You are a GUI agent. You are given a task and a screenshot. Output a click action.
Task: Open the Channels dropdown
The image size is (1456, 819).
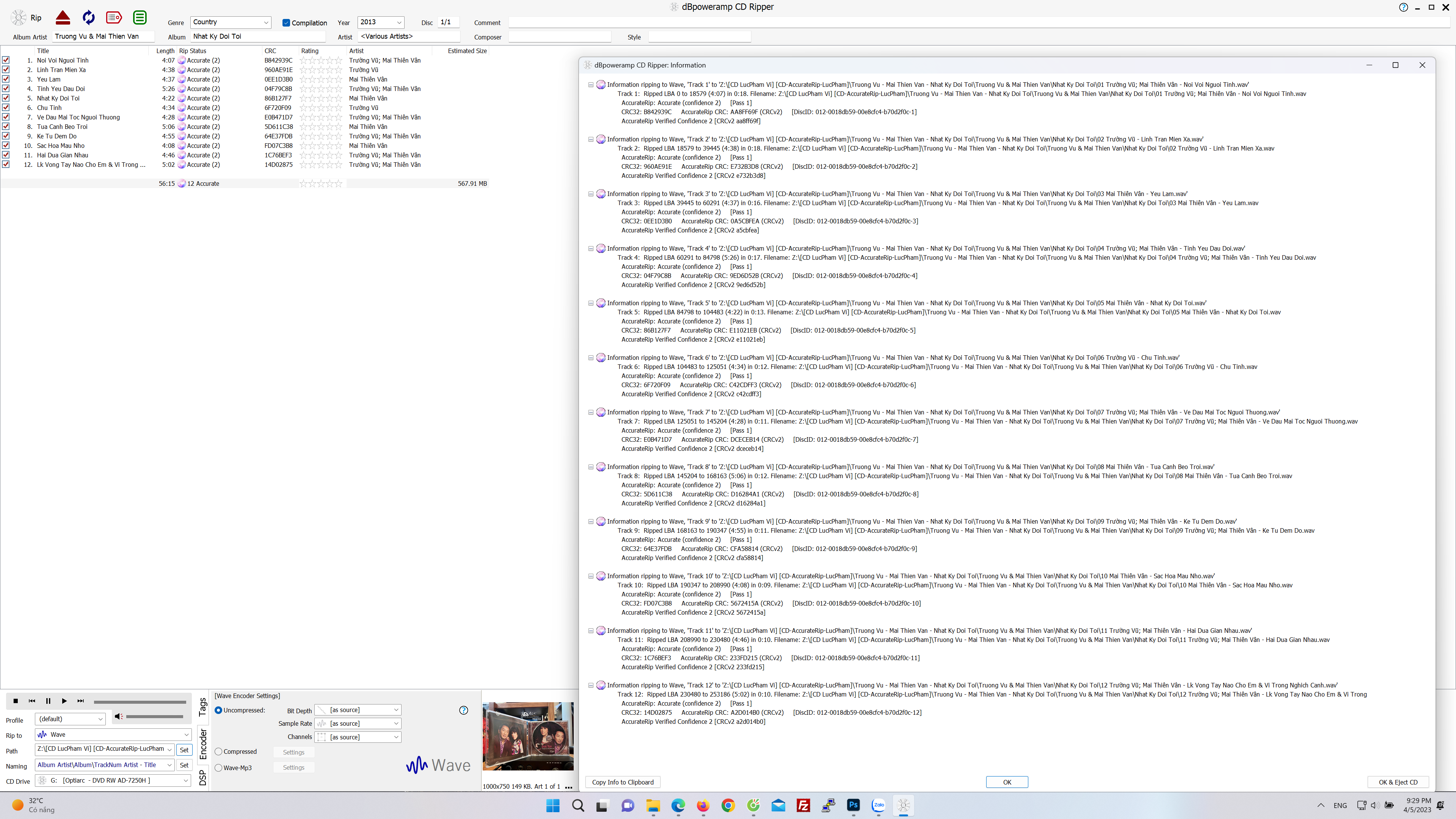(358, 737)
